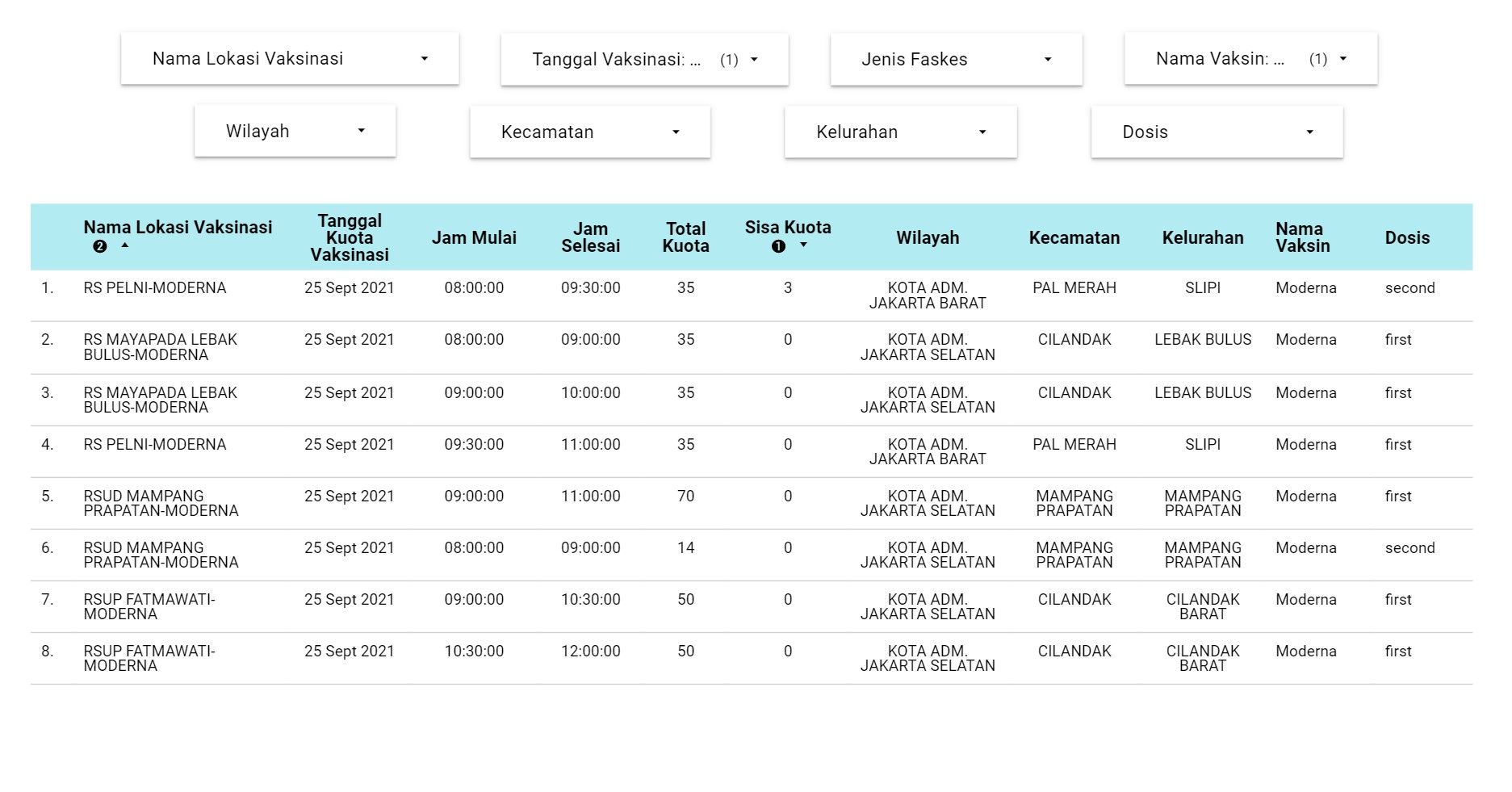1512x792 pixels.
Task: Click end time 10:30:00 in row 7
Action: tap(591, 600)
